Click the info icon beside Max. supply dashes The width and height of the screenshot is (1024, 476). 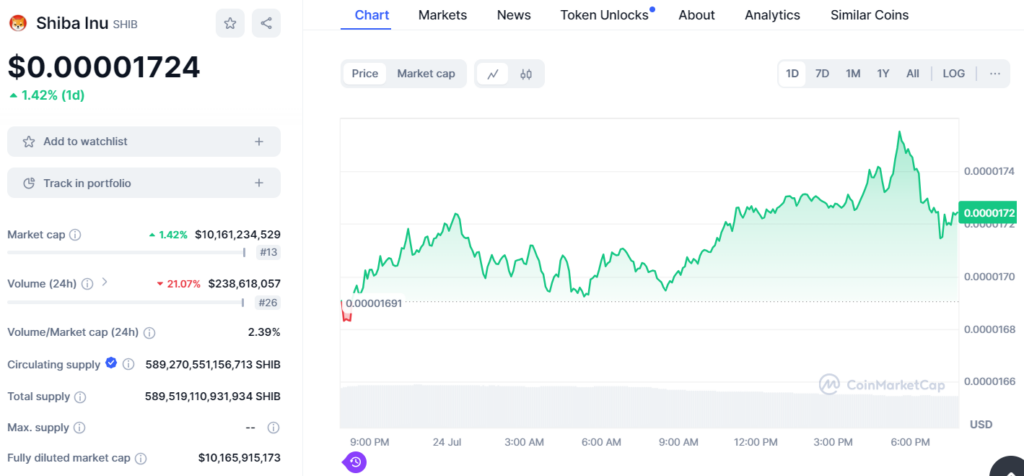(274, 428)
